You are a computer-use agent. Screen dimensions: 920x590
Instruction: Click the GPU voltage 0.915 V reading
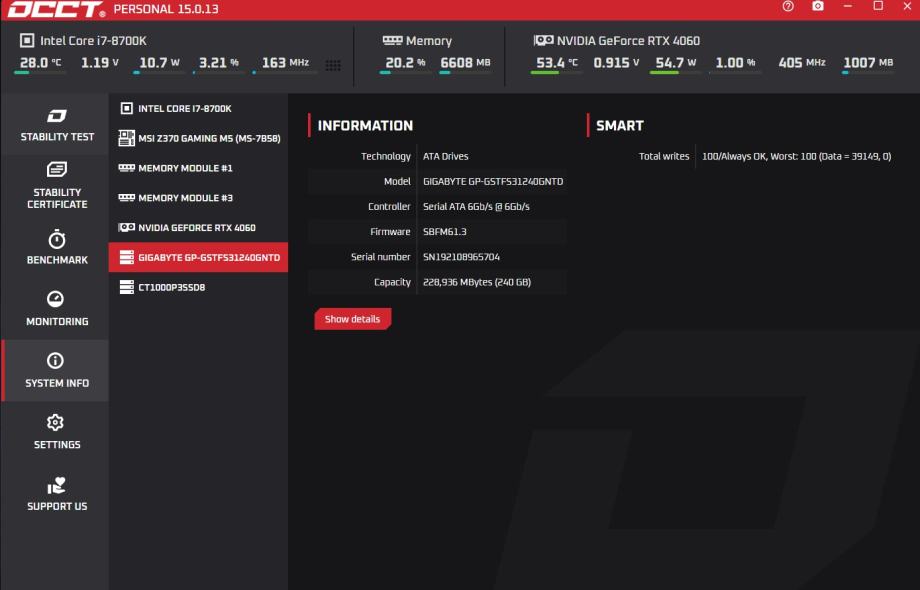coord(616,63)
